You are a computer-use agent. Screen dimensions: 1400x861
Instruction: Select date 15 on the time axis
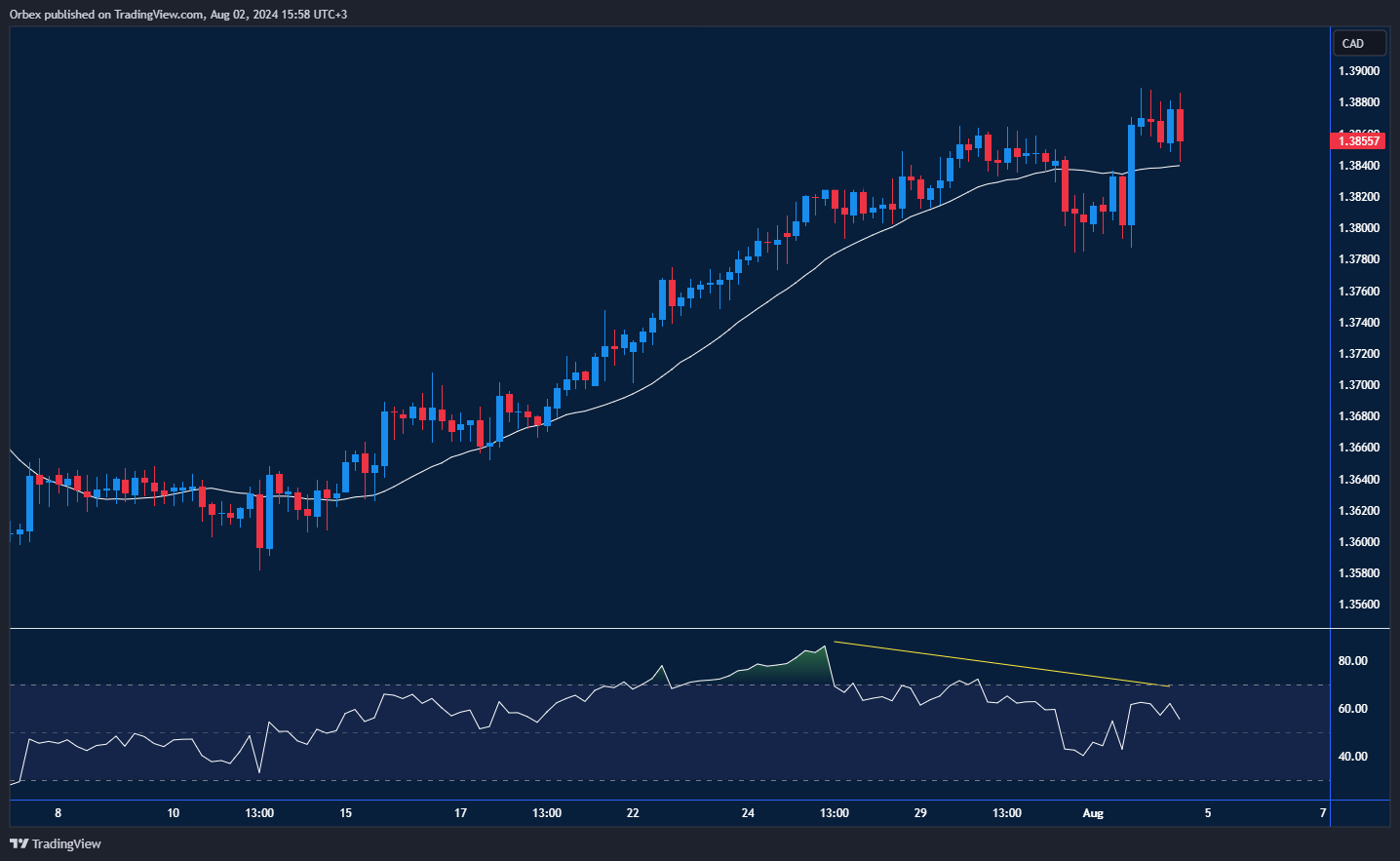[345, 813]
